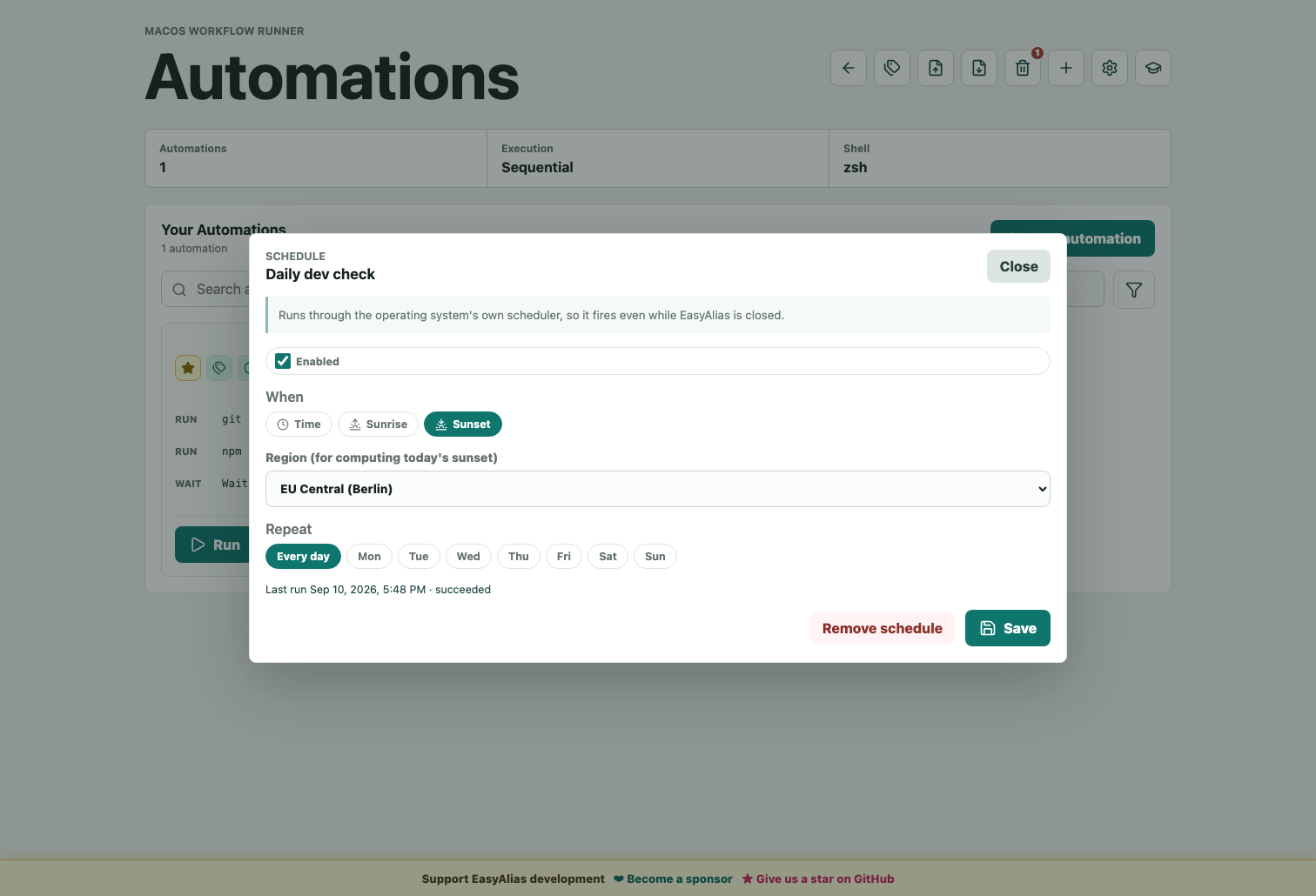Save the schedule

pos(1008,628)
